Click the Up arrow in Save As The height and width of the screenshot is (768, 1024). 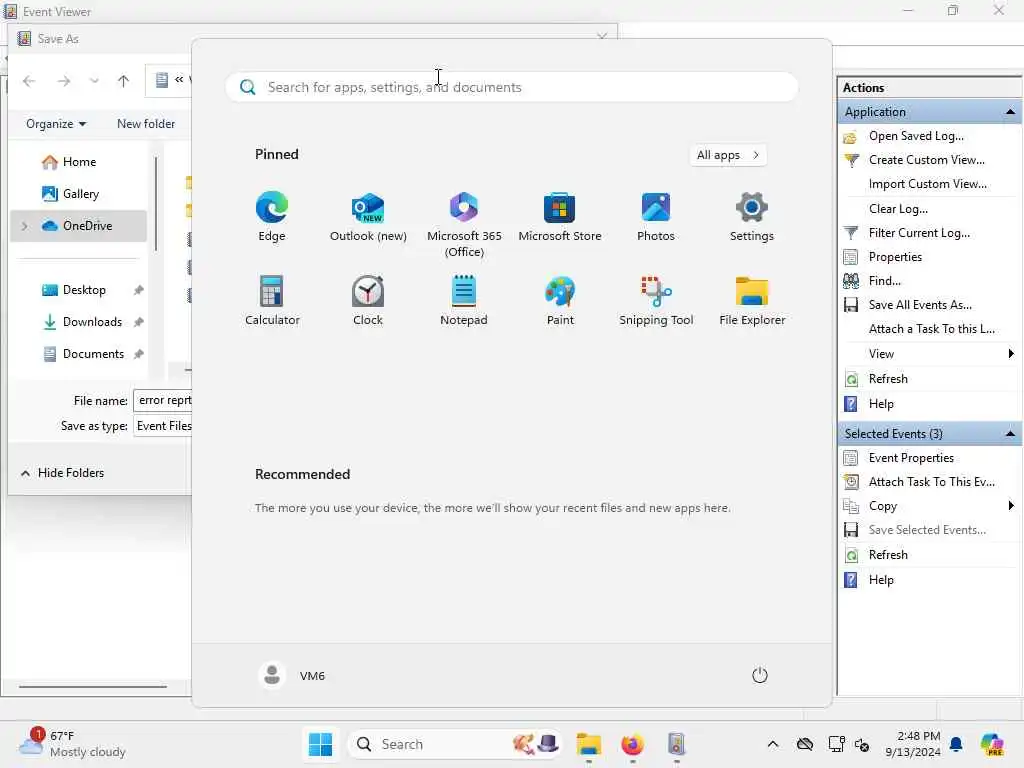[123, 81]
